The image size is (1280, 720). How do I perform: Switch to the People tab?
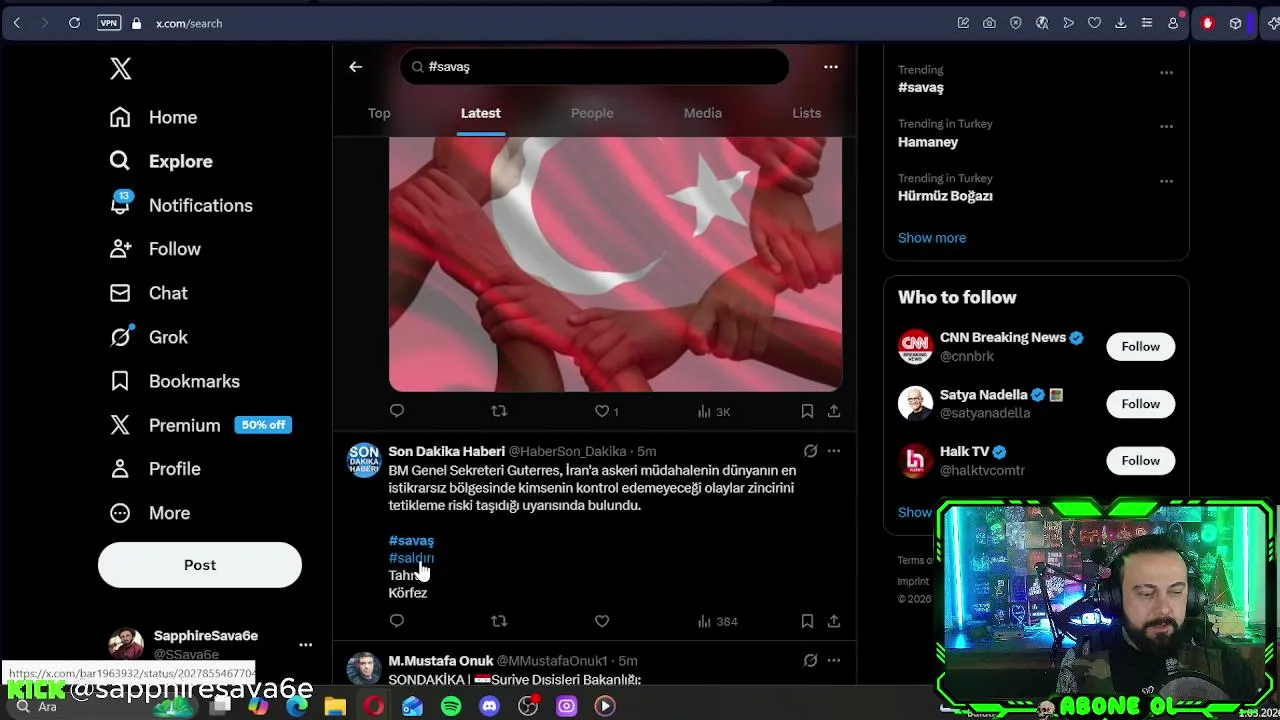coord(592,113)
